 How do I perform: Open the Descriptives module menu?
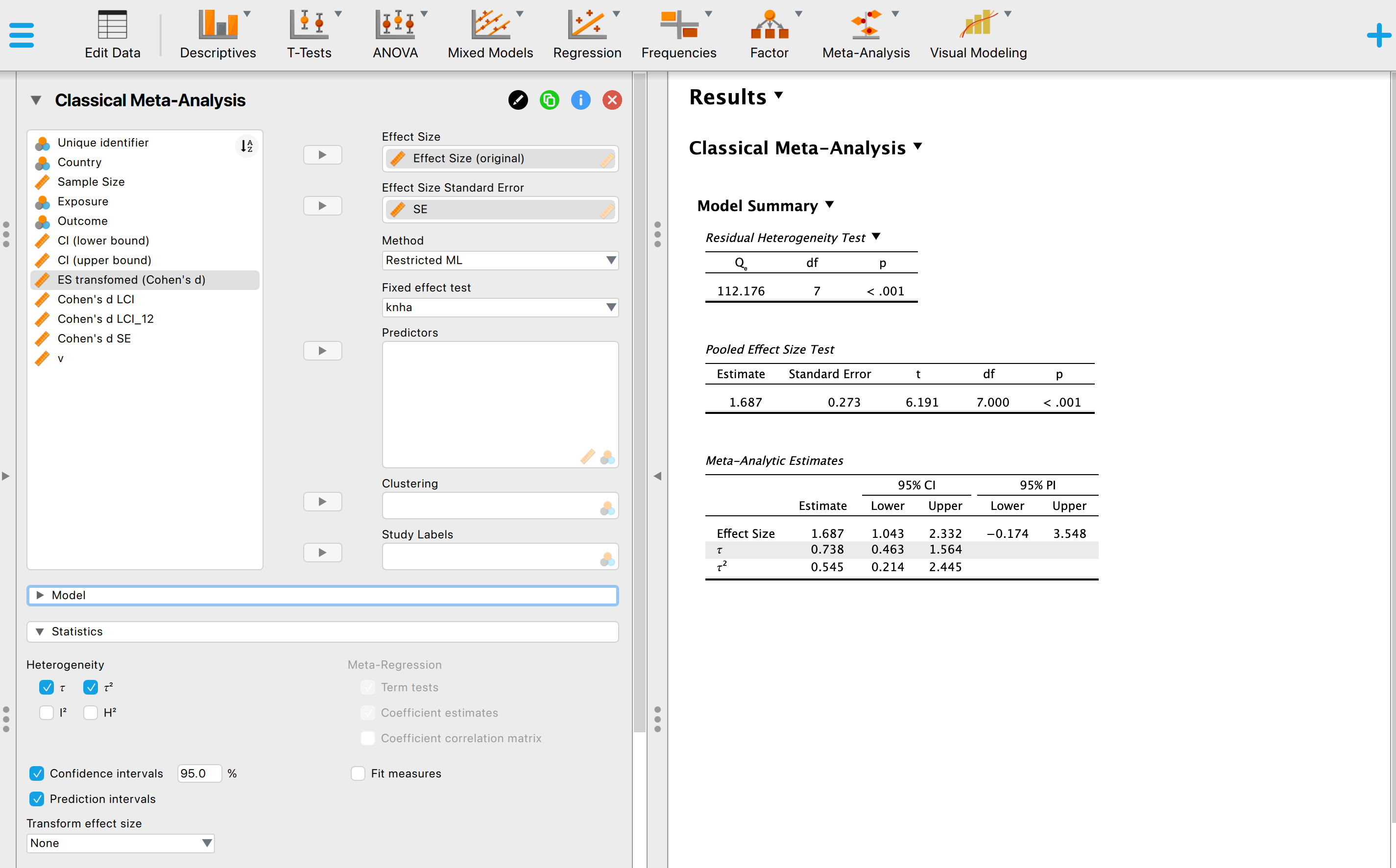(x=217, y=35)
